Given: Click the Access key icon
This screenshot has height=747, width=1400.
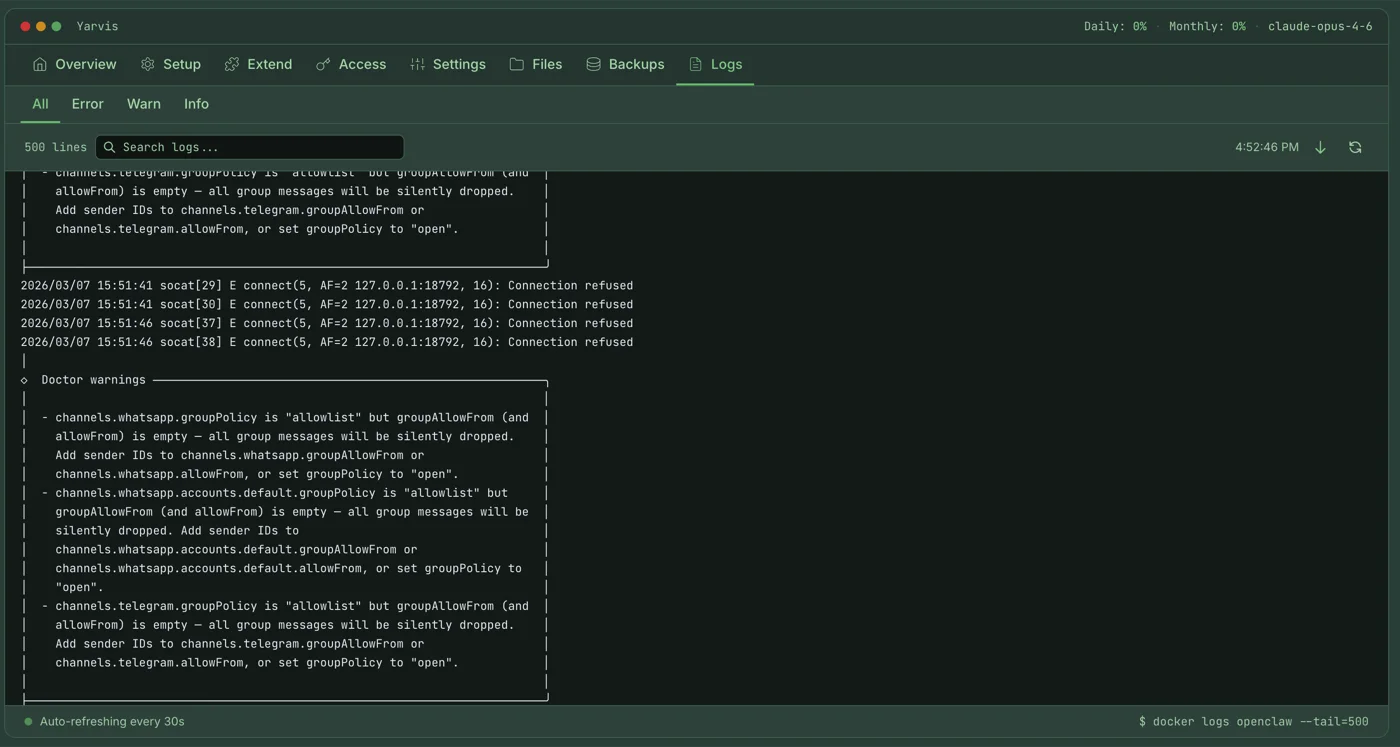Looking at the screenshot, I should [x=323, y=64].
